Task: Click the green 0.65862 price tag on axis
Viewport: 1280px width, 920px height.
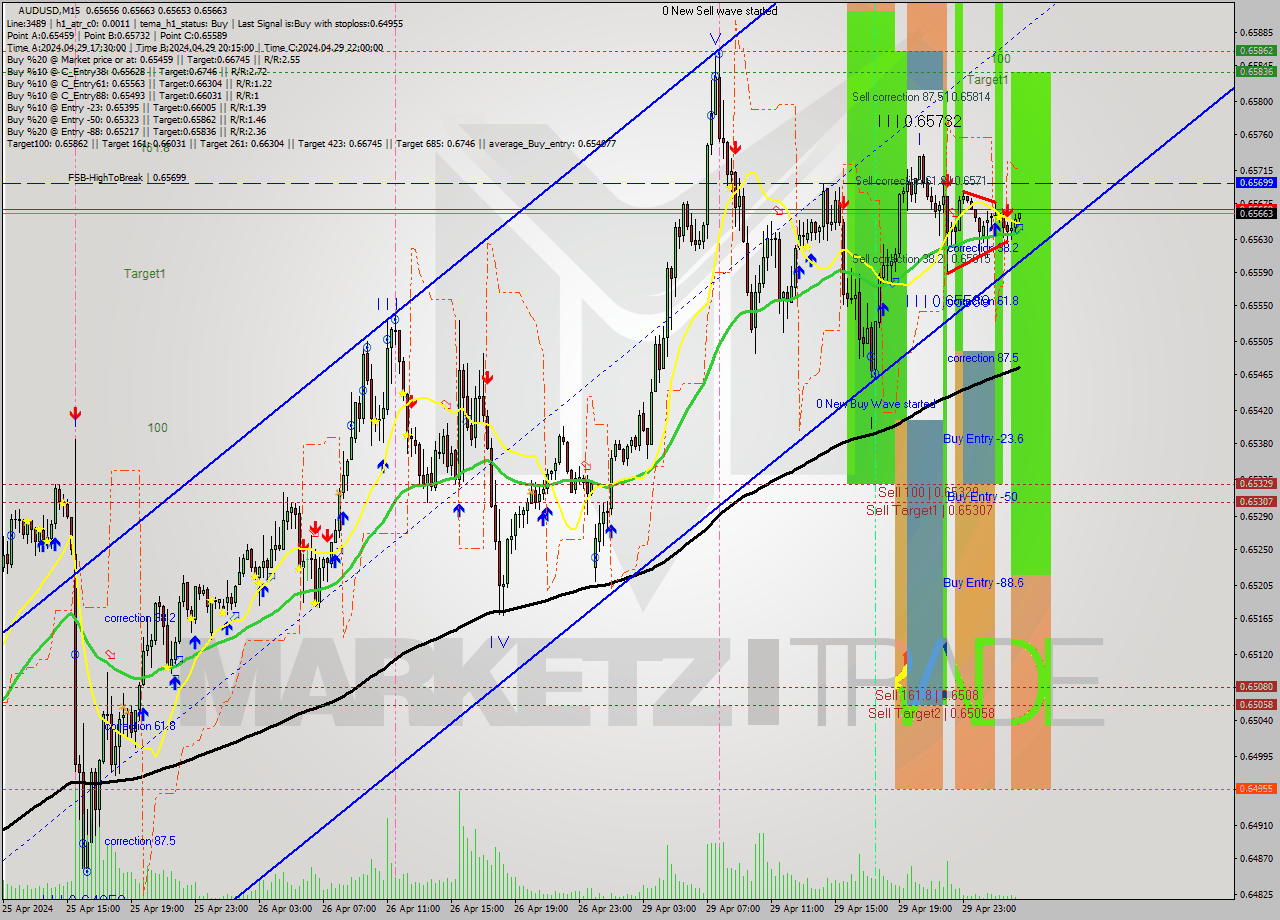Action: [x=1256, y=50]
